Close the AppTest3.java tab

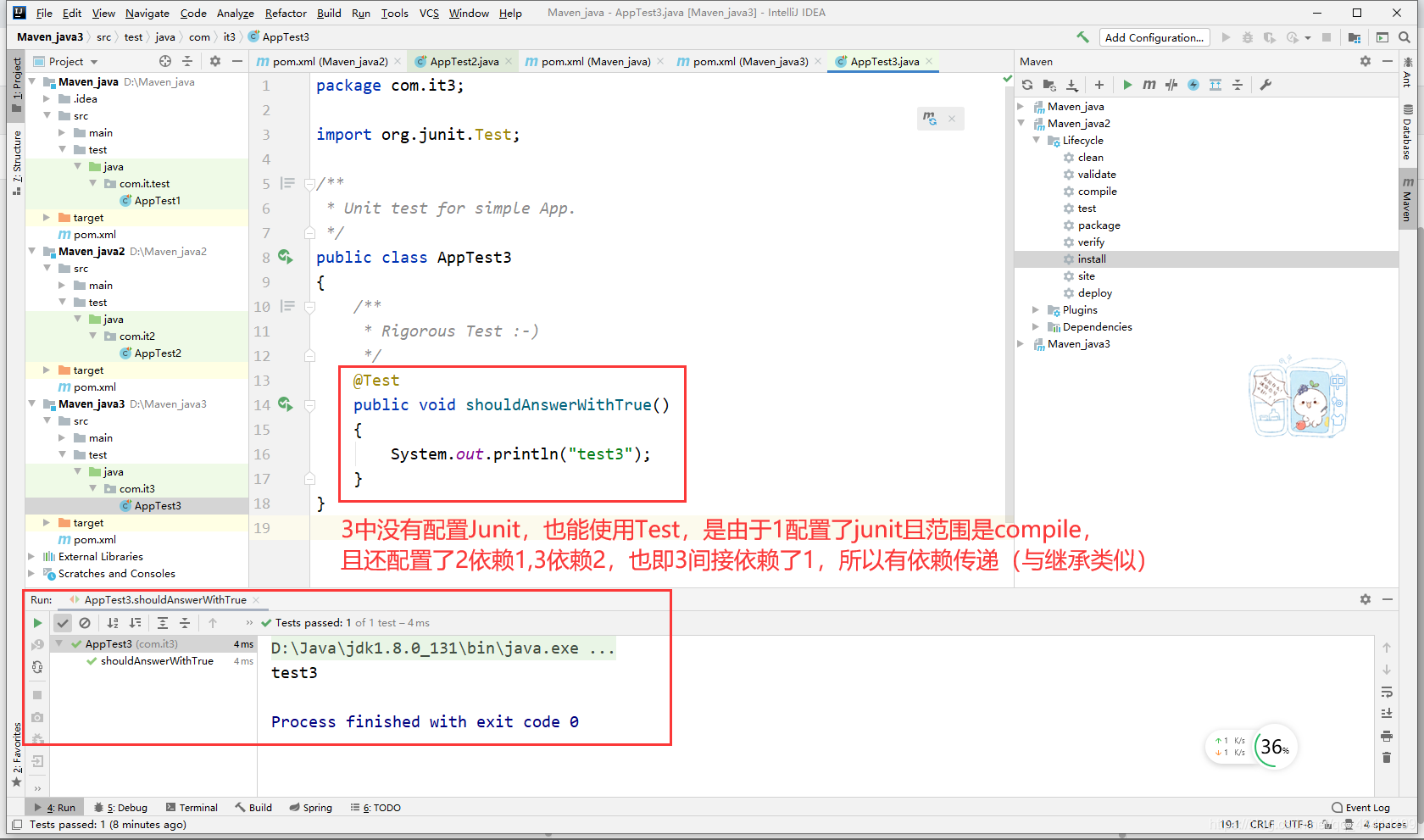[x=929, y=61]
